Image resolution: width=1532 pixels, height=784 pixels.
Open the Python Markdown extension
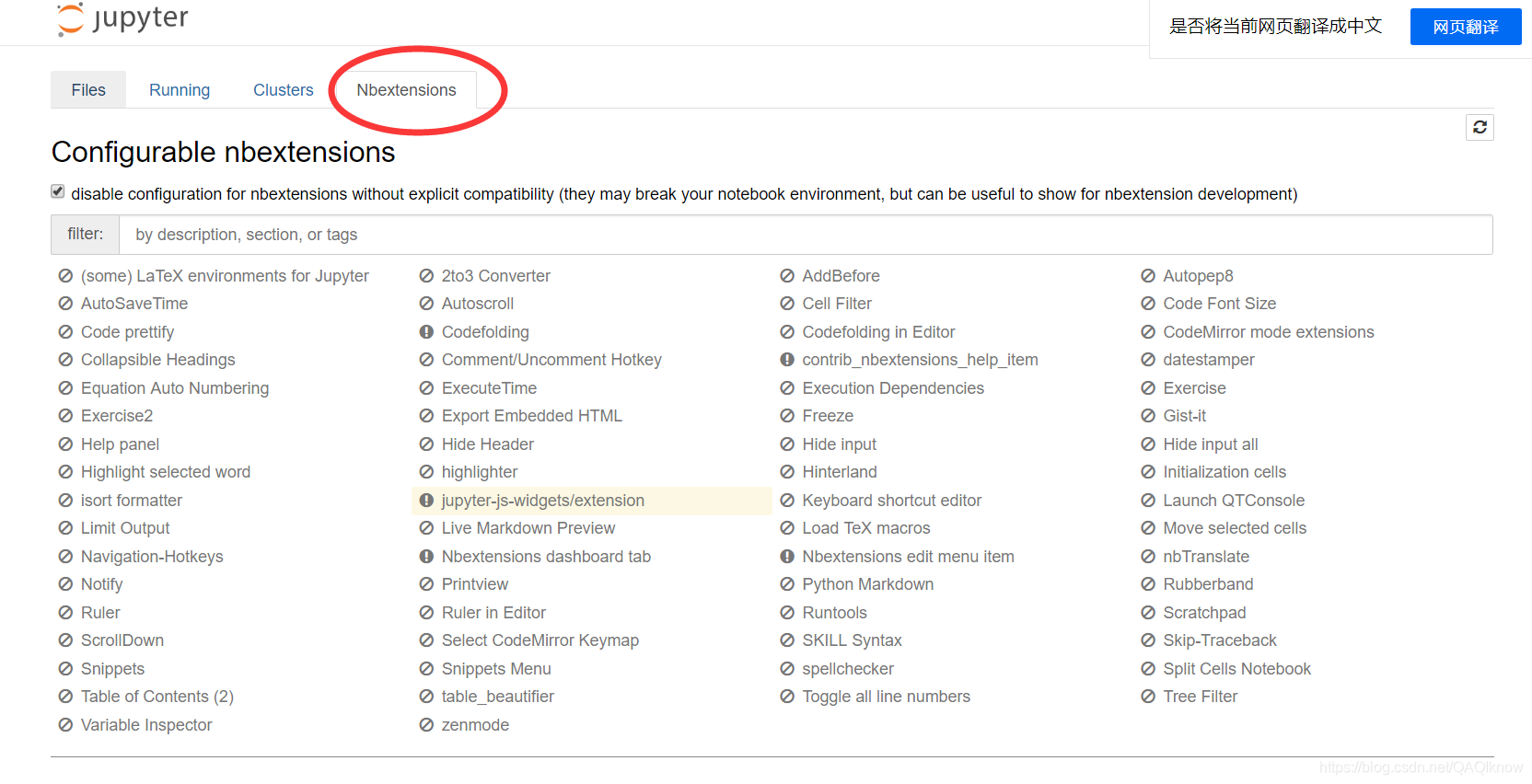(x=868, y=584)
